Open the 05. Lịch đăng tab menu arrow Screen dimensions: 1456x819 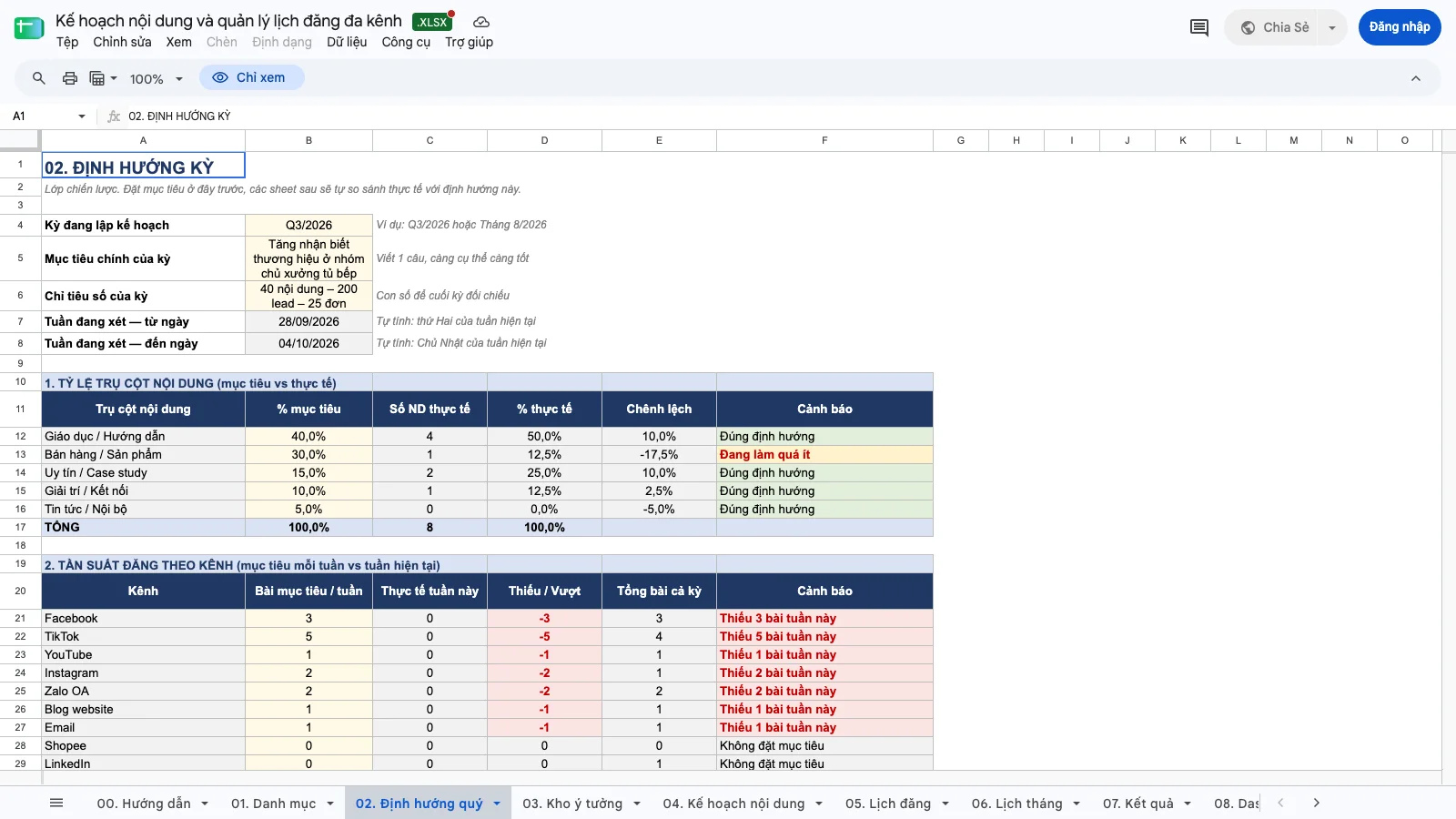click(945, 804)
